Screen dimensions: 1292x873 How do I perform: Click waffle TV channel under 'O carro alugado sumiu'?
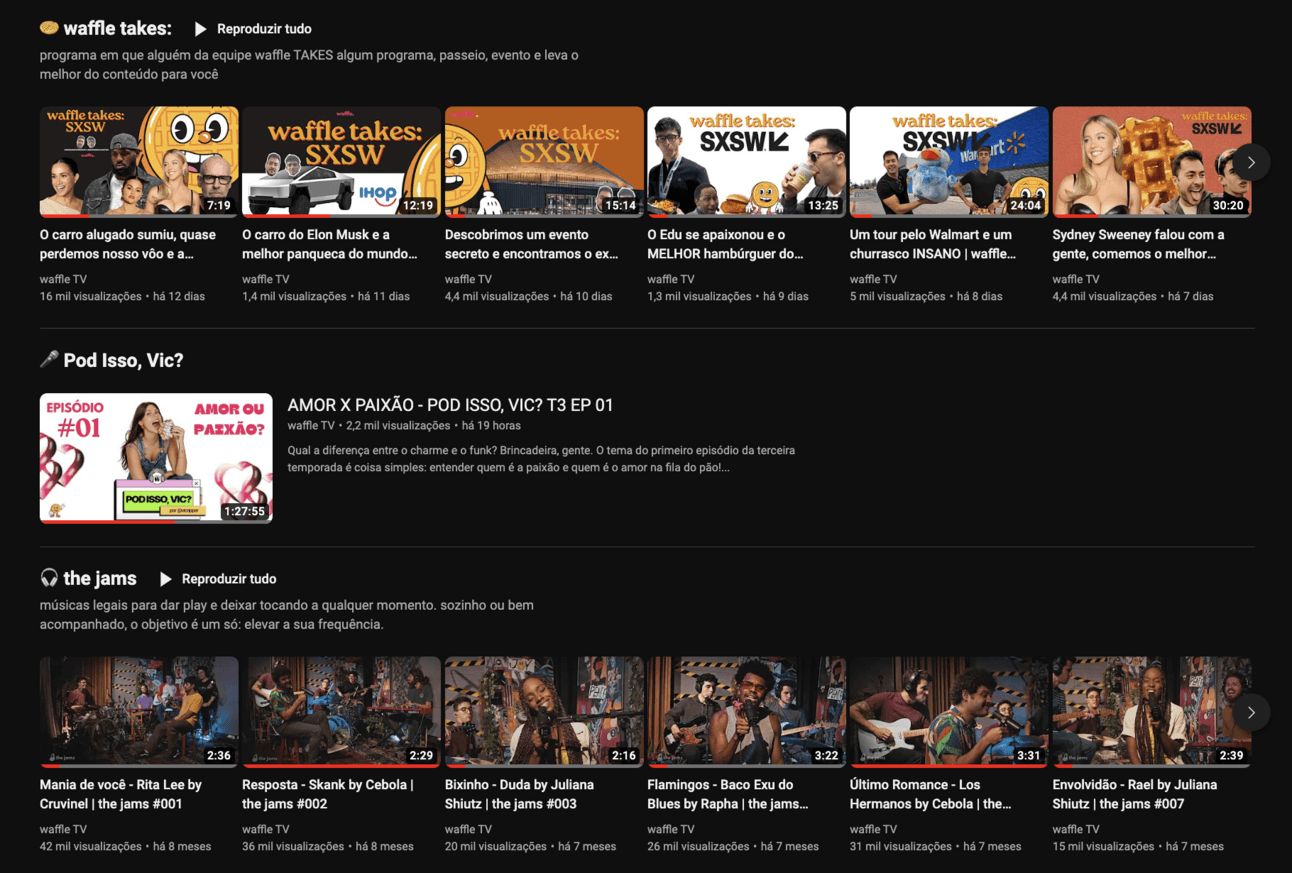pos(63,279)
